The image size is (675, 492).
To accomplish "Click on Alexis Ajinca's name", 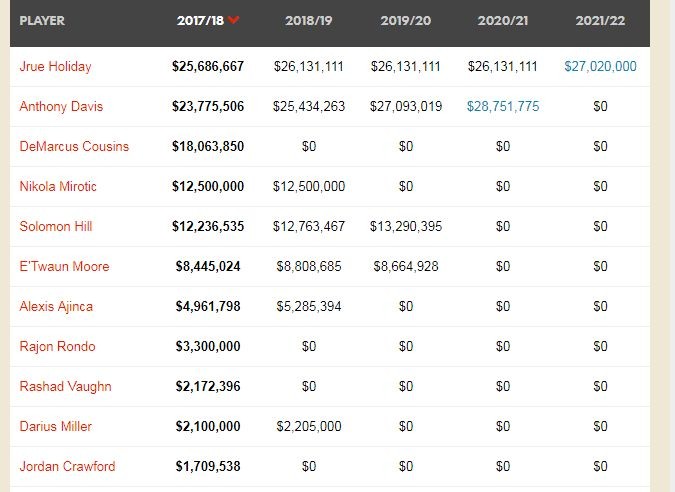I will click(58, 306).
